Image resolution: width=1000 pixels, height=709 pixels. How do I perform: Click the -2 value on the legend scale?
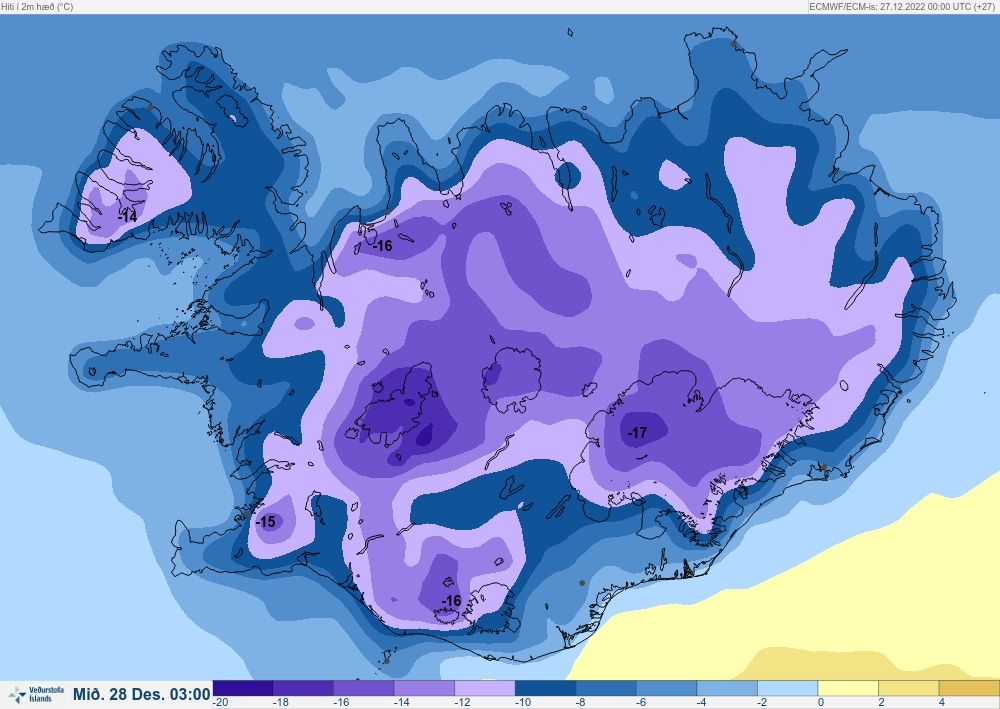tap(763, 703)
